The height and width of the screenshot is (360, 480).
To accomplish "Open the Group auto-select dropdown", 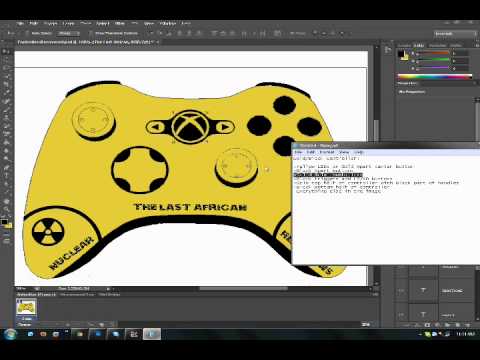I will pos(68,33).
